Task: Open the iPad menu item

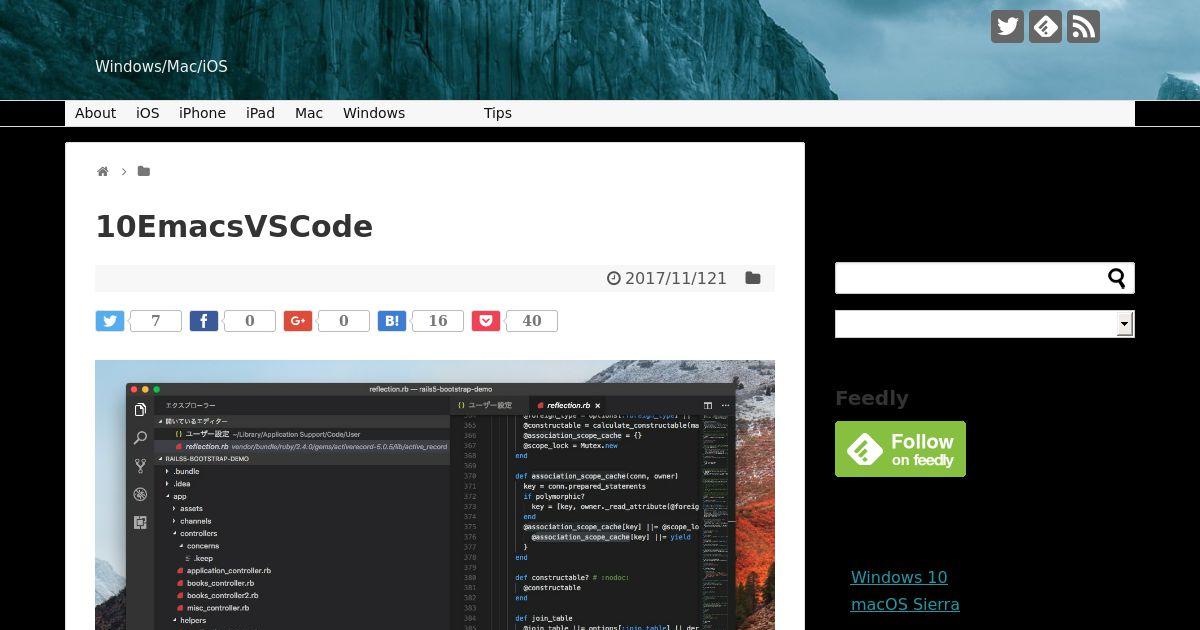Action: pyautogui.click(x=260, y=113)
